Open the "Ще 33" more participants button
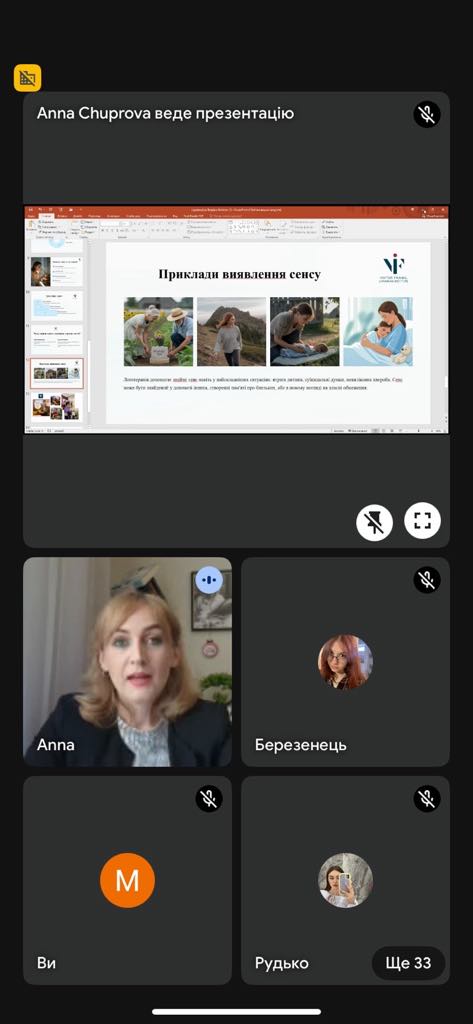This screenshot has width=473, height=1024. (408, 963)
